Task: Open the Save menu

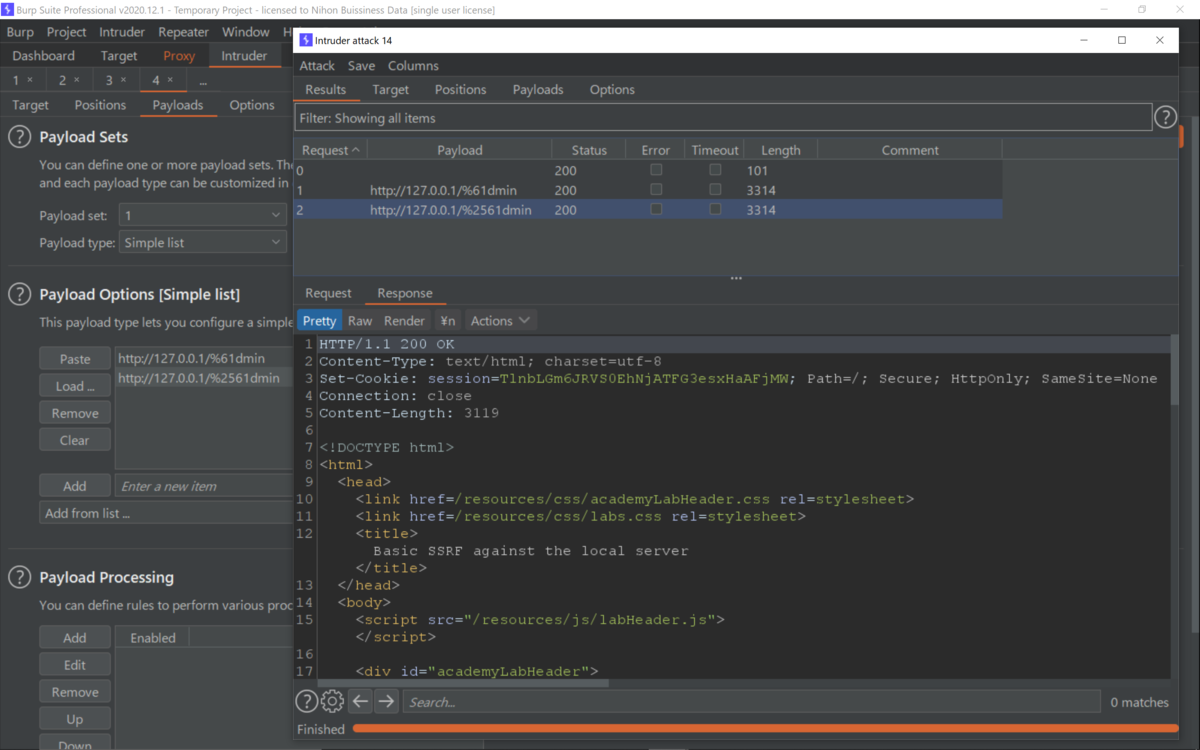Action: tap(361, 66)
